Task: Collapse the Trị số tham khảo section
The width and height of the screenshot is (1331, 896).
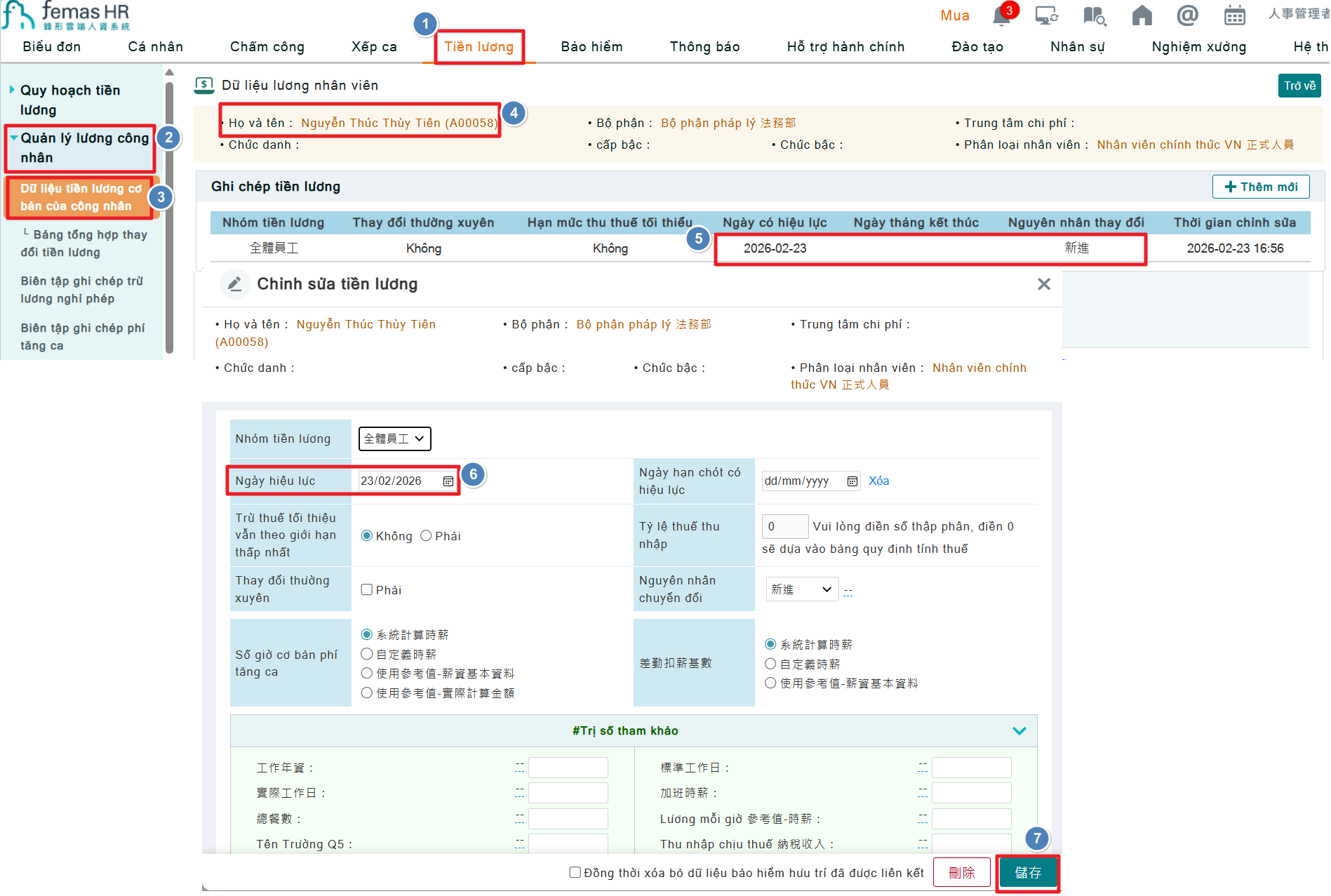Action: click(1019, 731)
